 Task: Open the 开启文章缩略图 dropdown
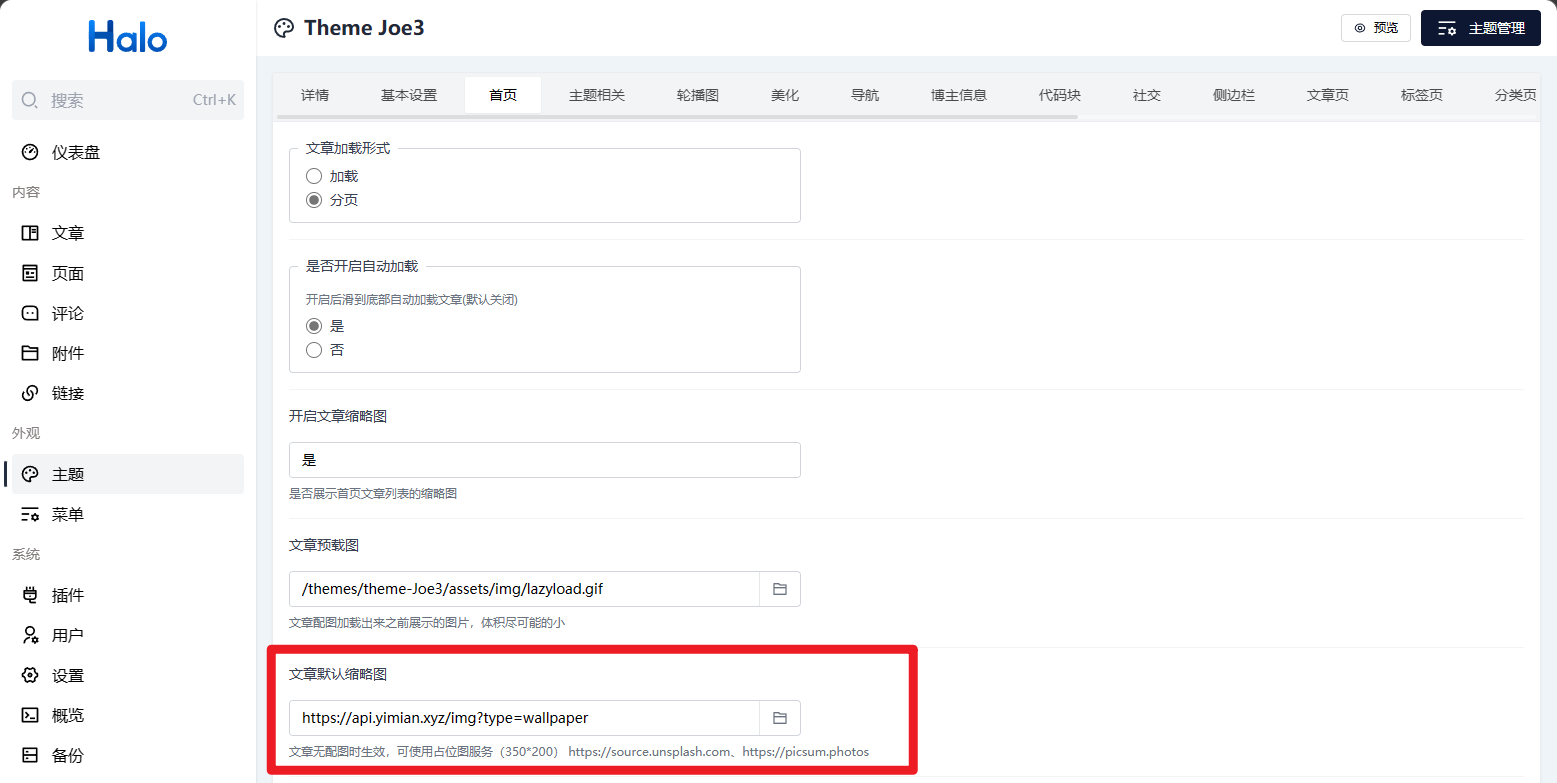click(x=545, y=460)
